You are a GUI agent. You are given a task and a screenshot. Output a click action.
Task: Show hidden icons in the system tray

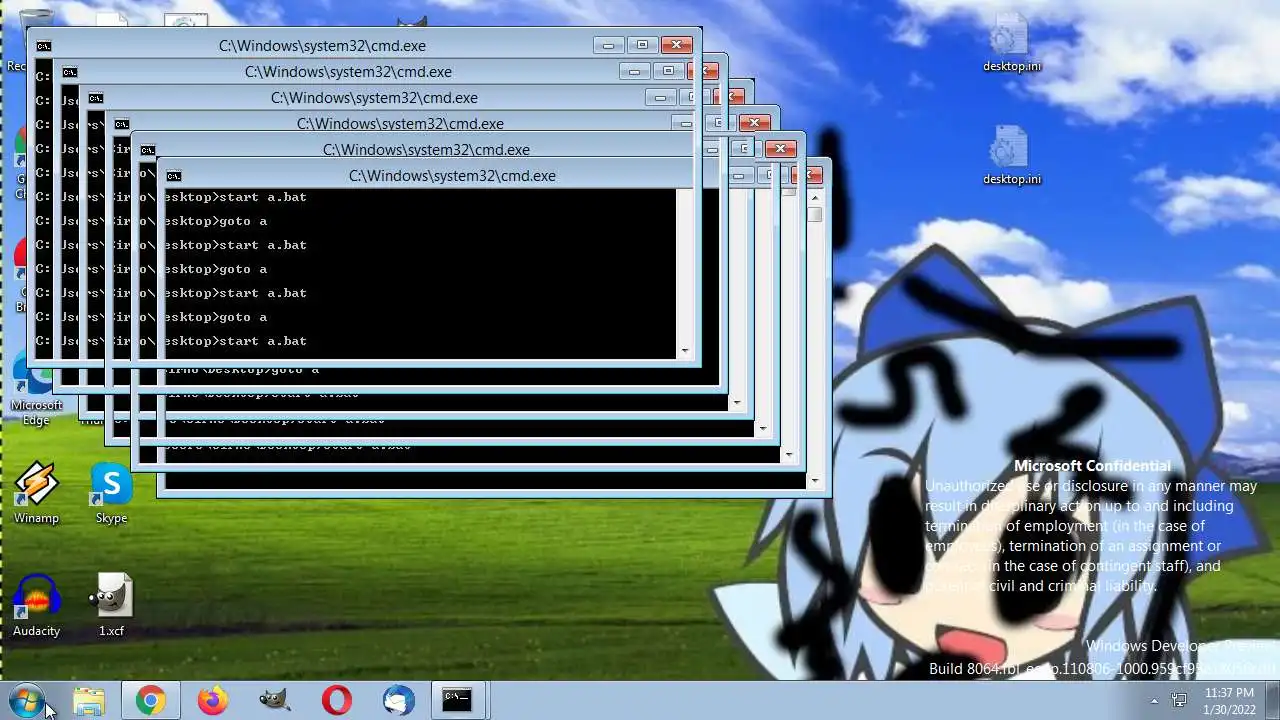(1154, 701)
